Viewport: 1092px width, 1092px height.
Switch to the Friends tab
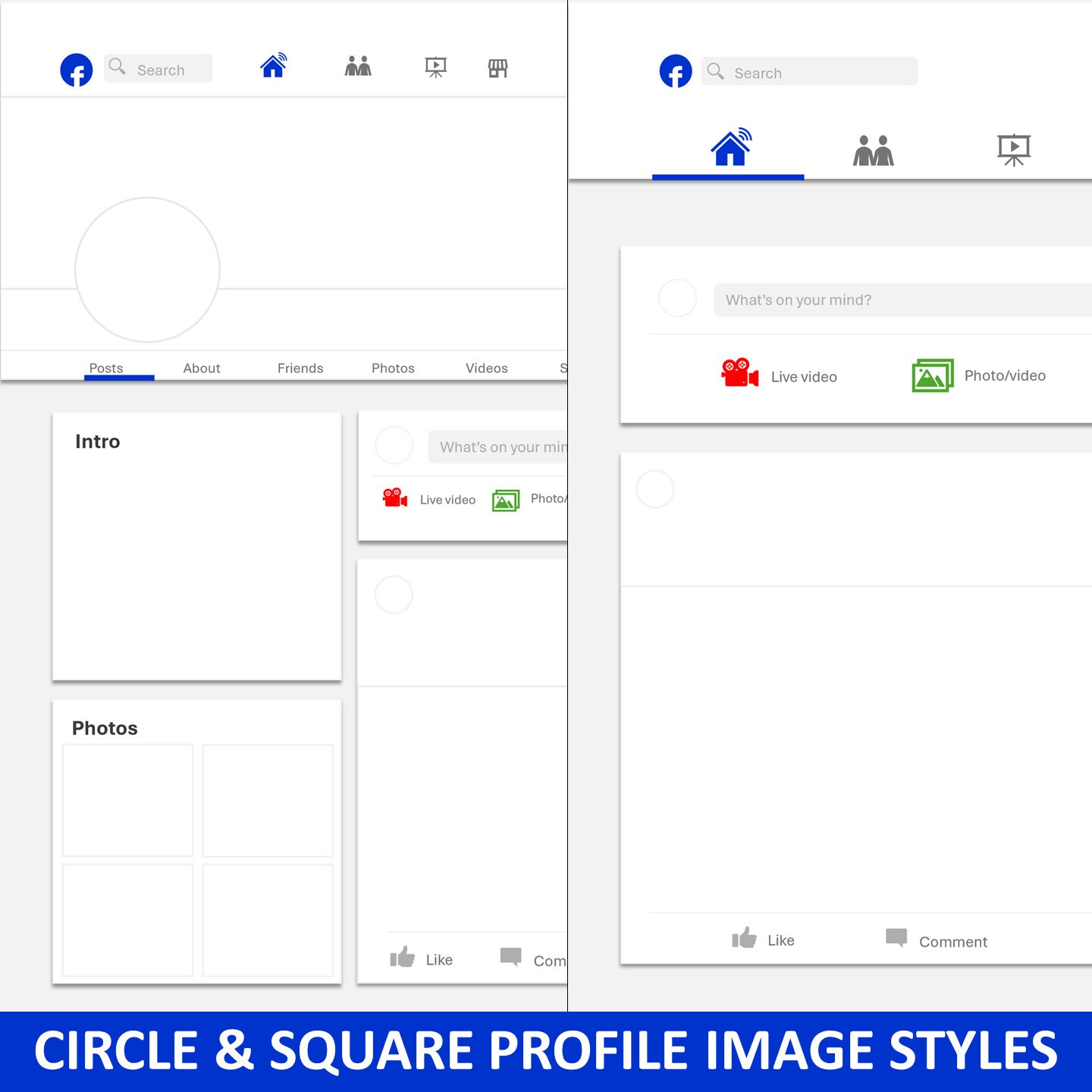point(300,368)
